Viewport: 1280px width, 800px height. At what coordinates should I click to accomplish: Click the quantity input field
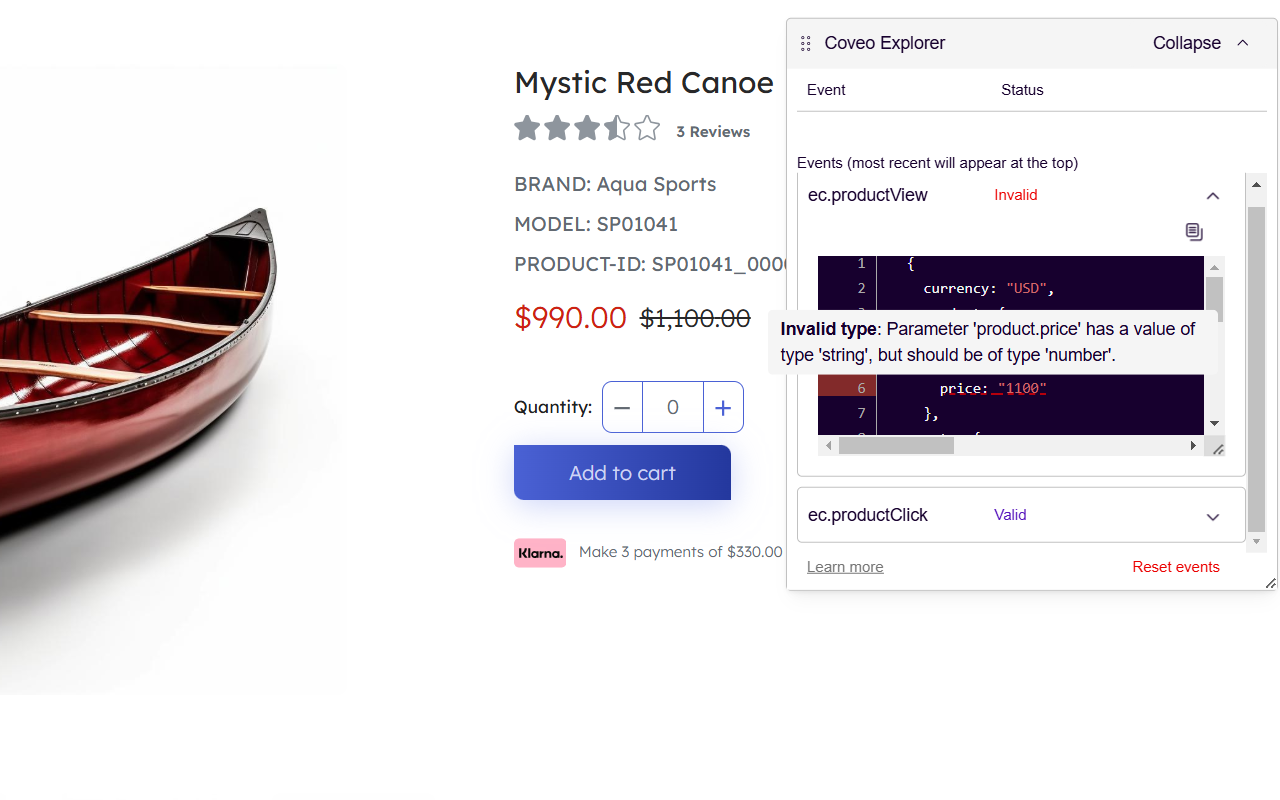(673, 408)
